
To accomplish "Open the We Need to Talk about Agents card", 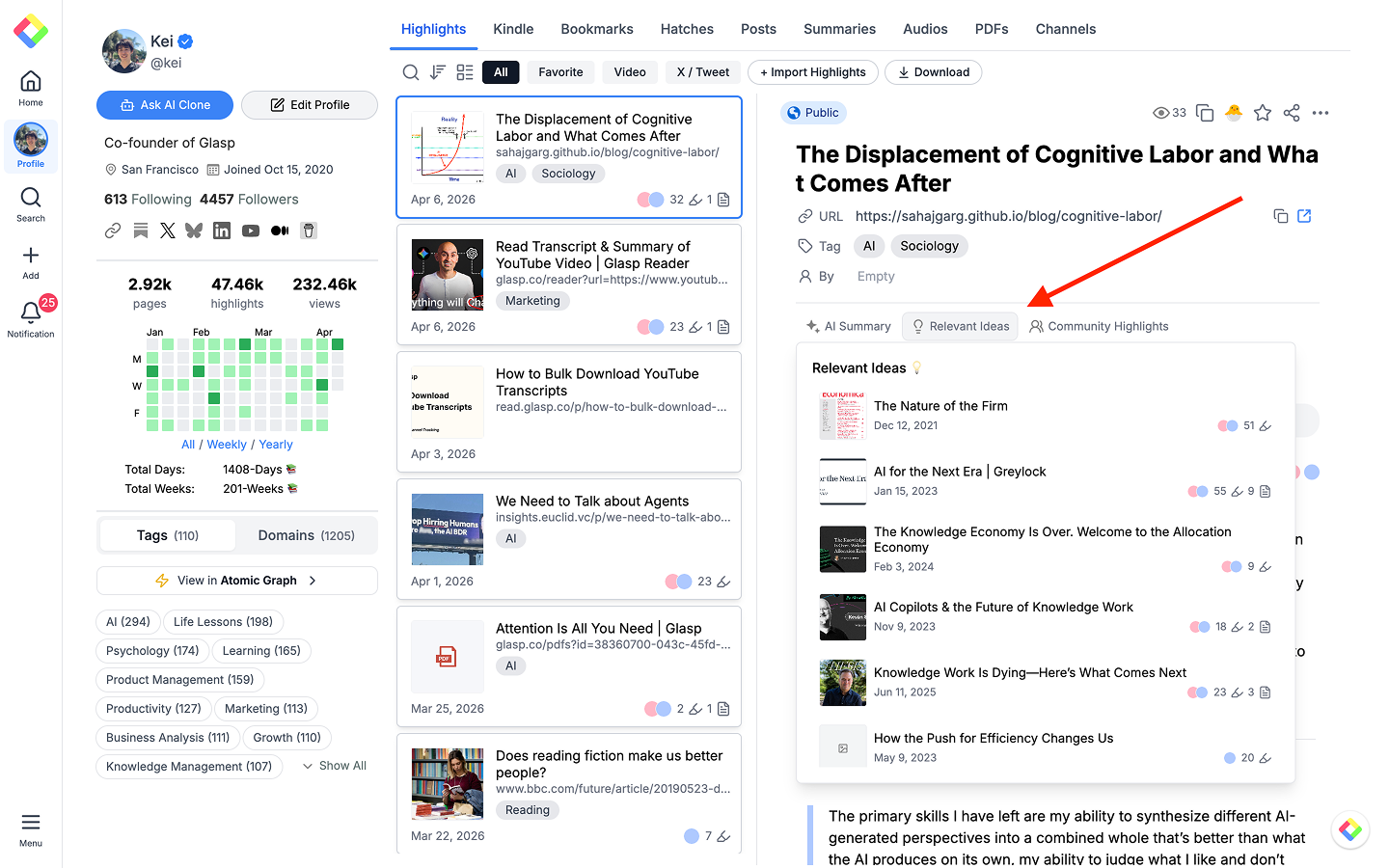I will [569, 539].
